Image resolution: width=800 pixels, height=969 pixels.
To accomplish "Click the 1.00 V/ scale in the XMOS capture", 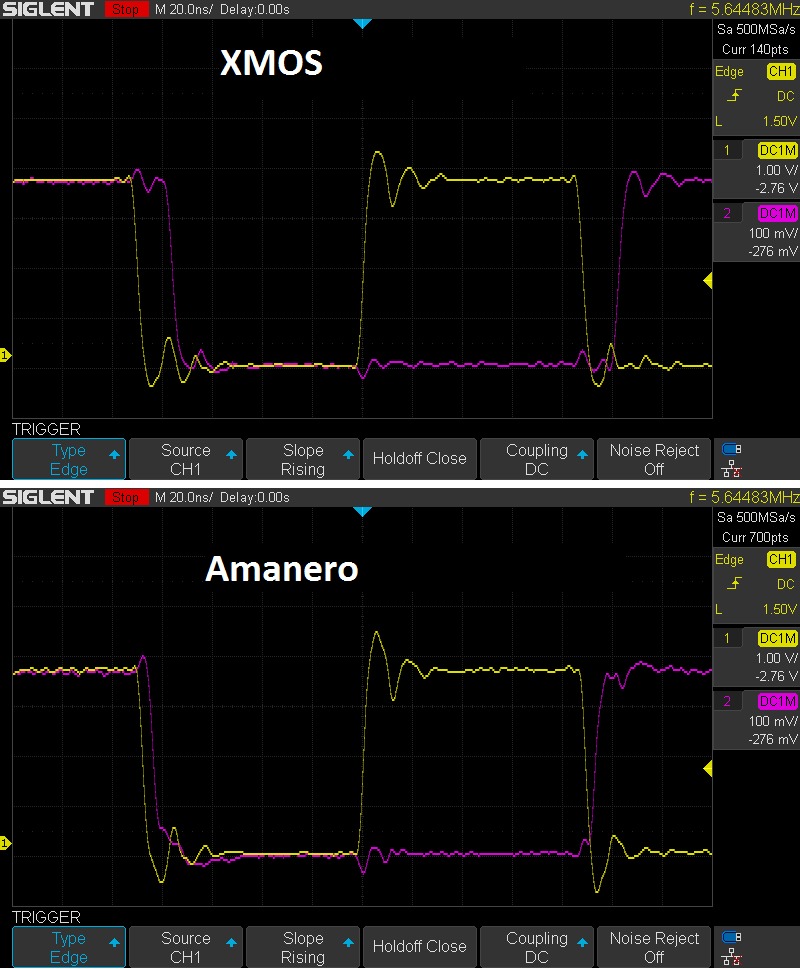I will click(777, 170).
